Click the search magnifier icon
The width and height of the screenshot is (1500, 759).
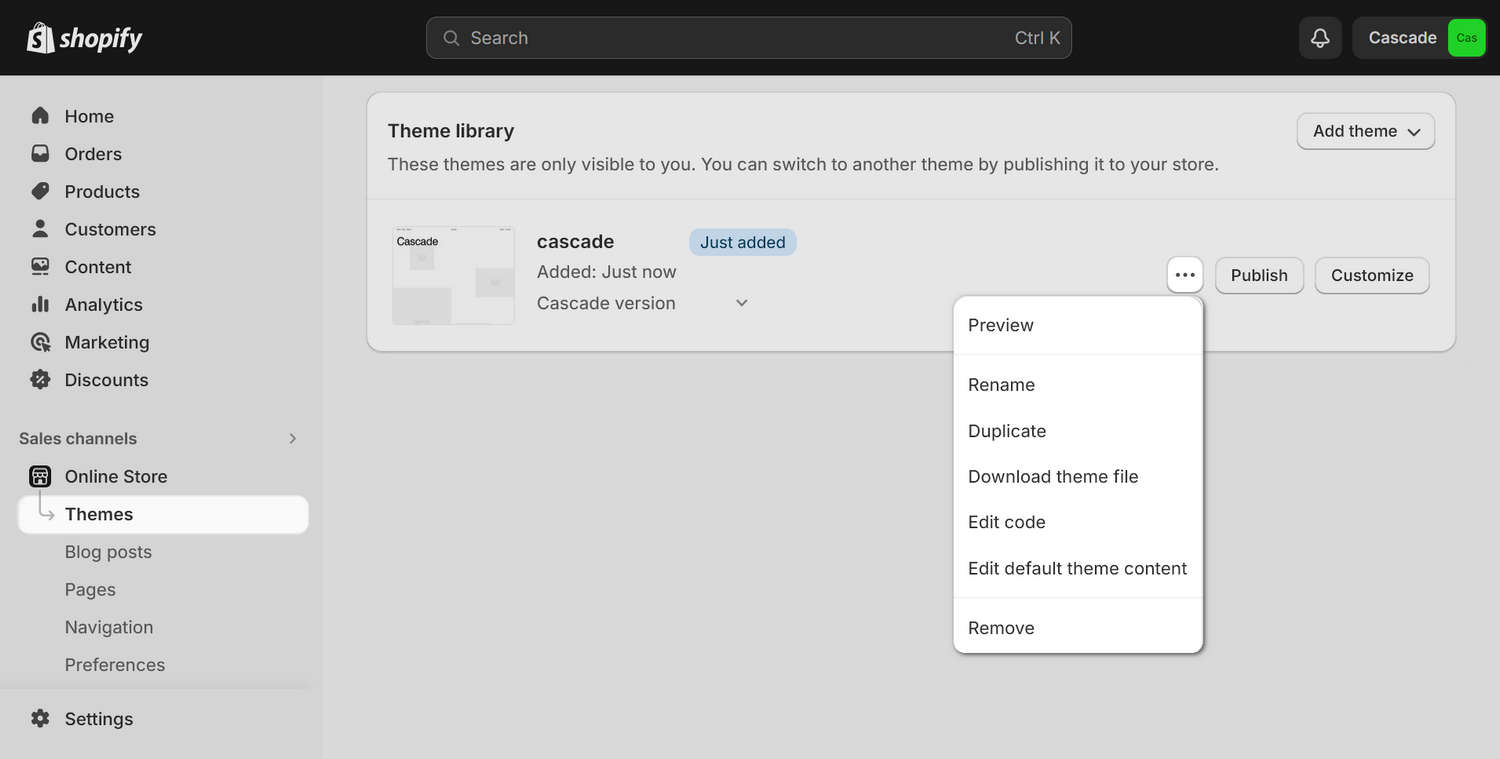click(451, 38)
